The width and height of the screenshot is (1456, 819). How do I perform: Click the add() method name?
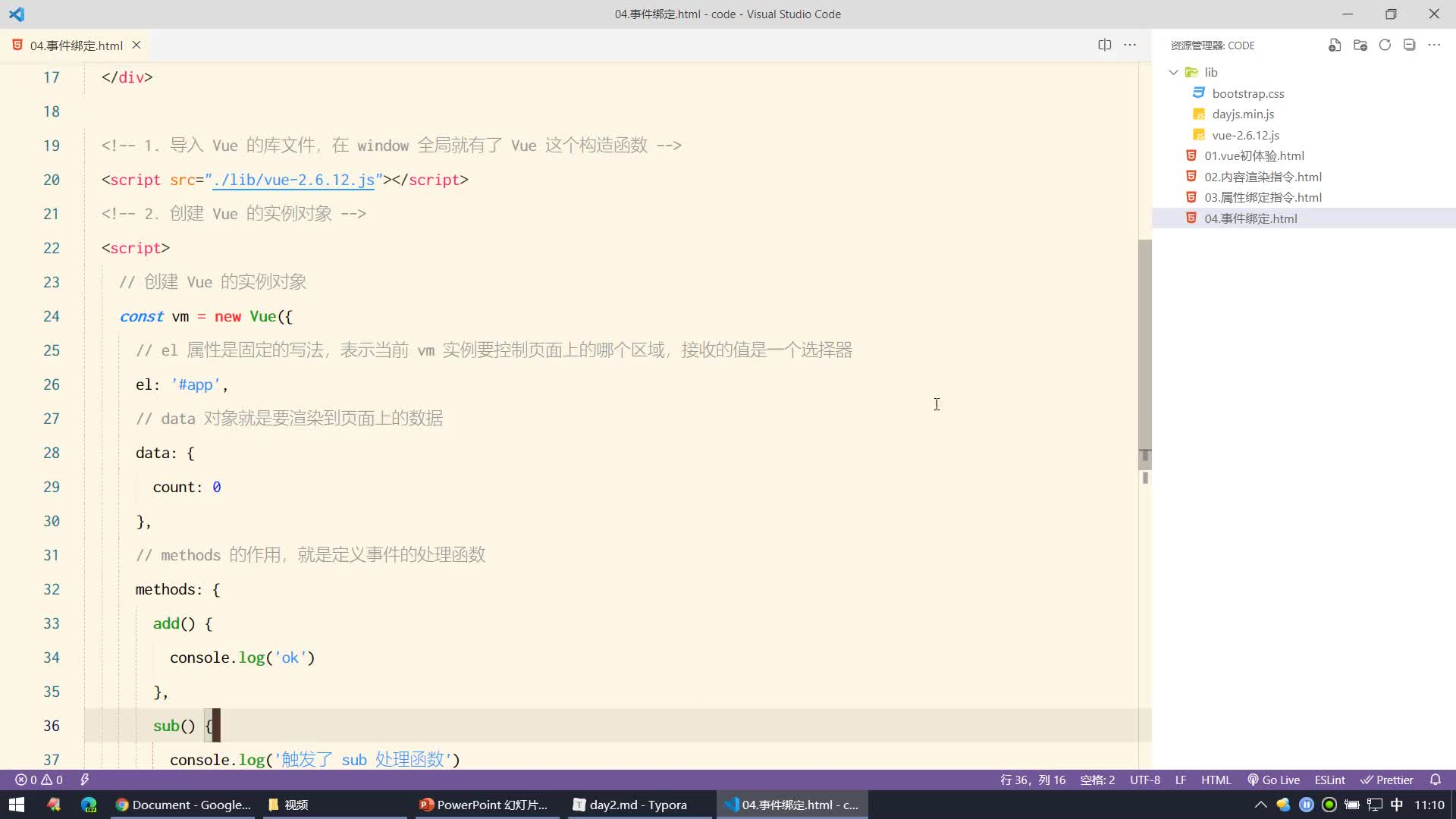click(166, 623)
